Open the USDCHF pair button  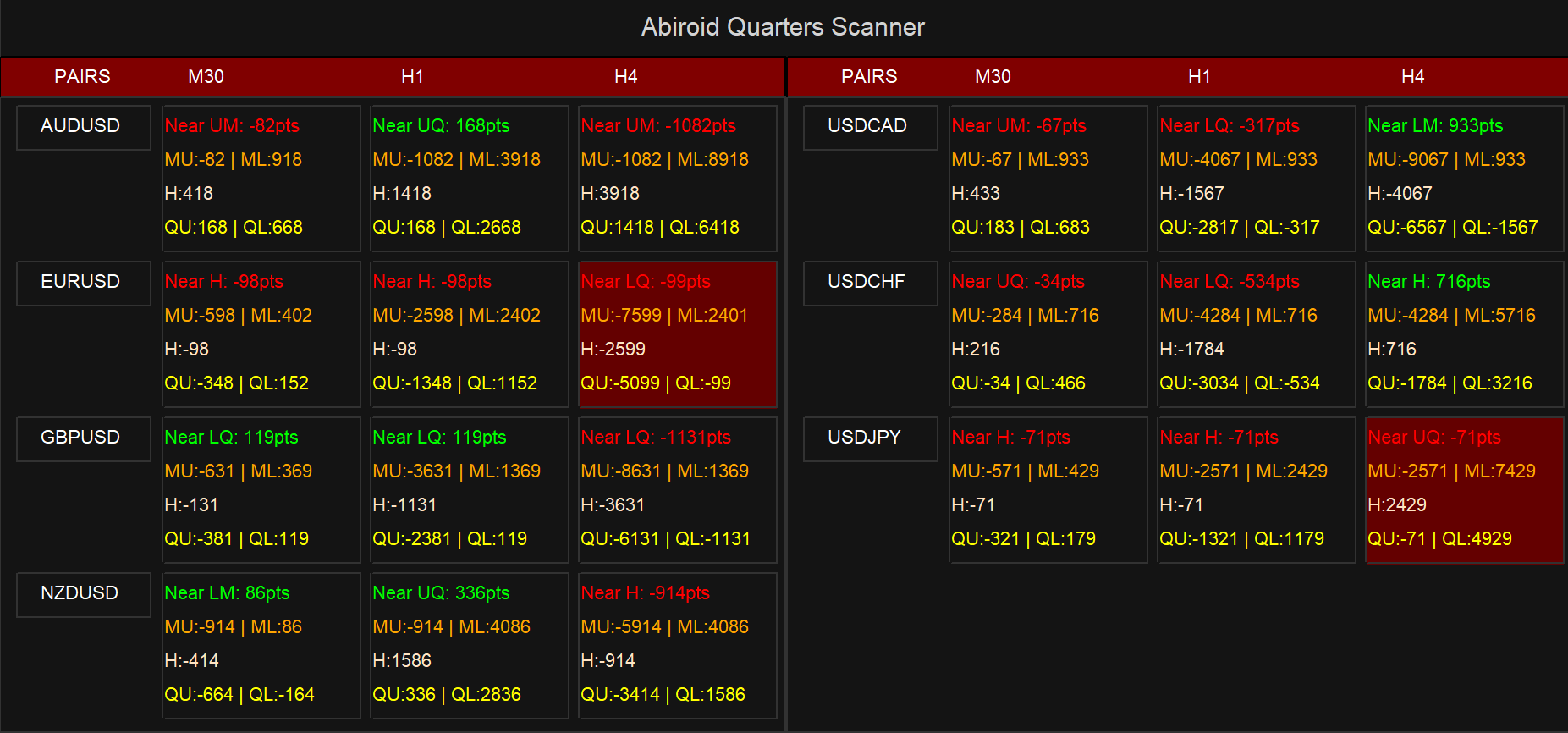[871, 283]
